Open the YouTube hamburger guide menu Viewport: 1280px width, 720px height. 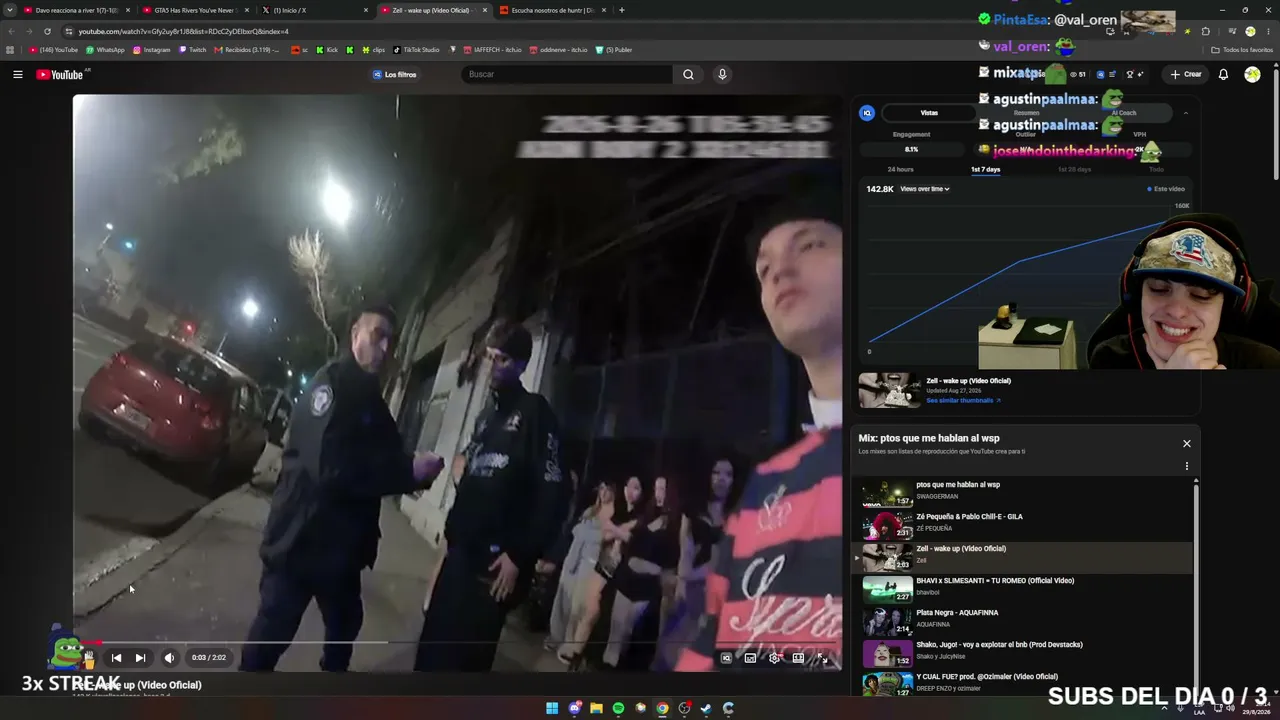coord(17,74)
